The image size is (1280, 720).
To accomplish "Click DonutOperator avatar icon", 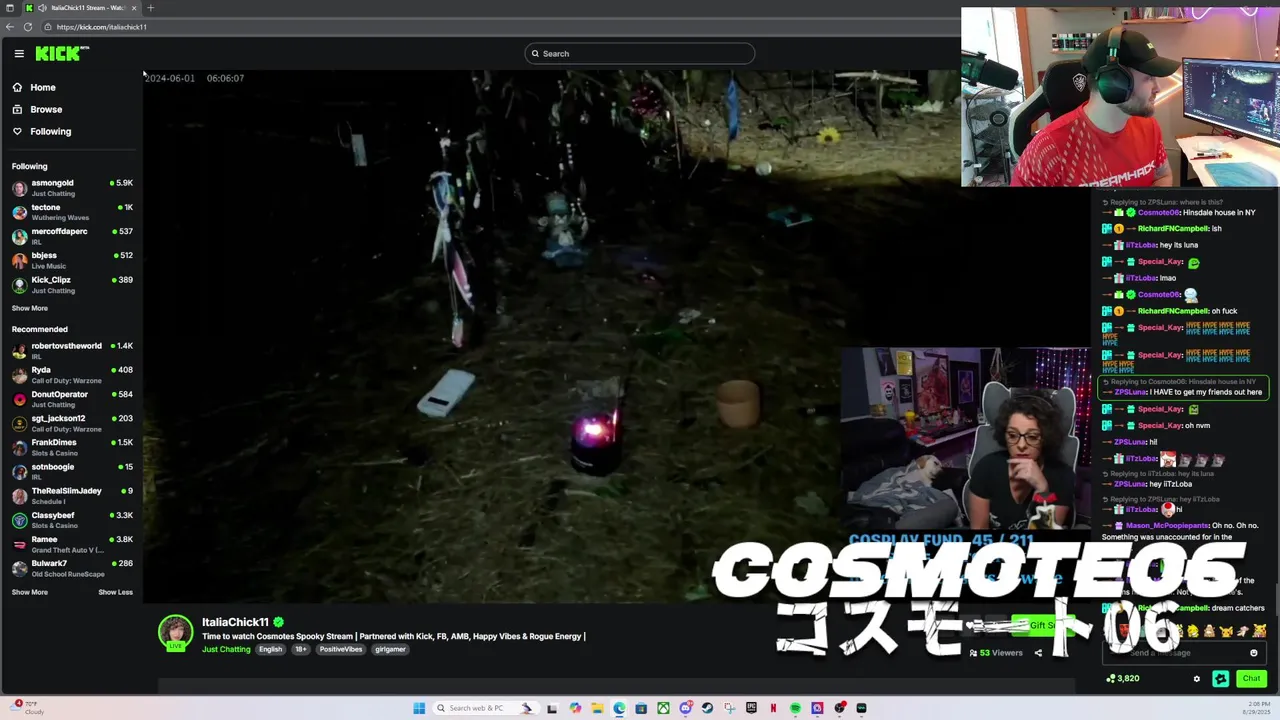I will (20, 399).
